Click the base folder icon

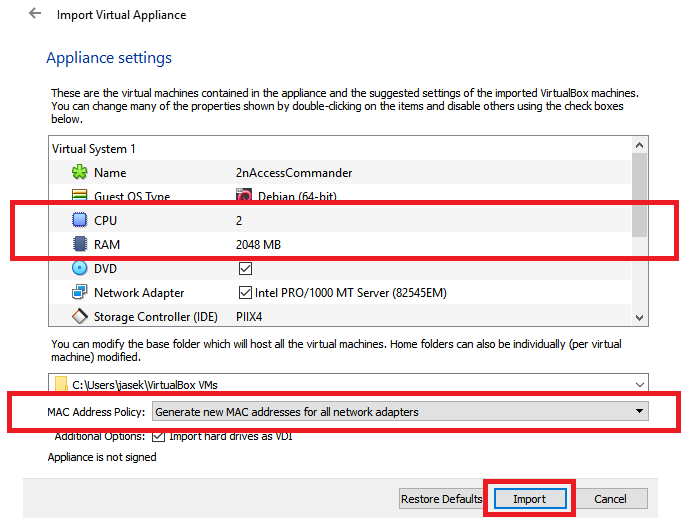[x=61, y=384]
